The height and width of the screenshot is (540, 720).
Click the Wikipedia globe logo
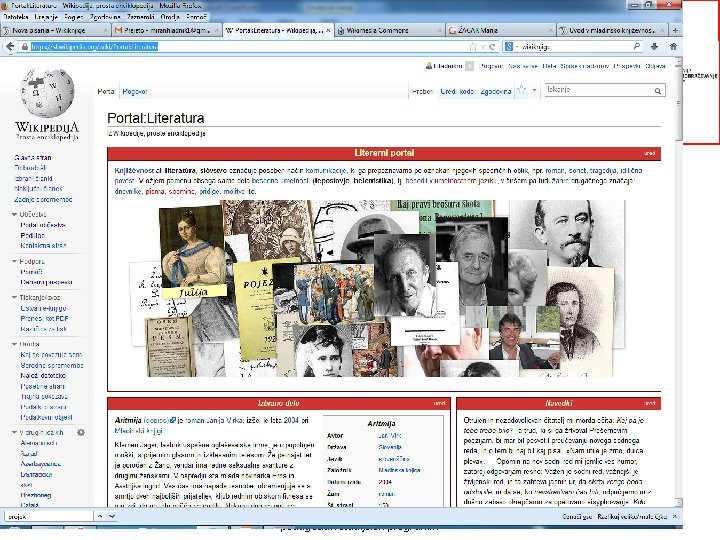[x=47, y=93]
